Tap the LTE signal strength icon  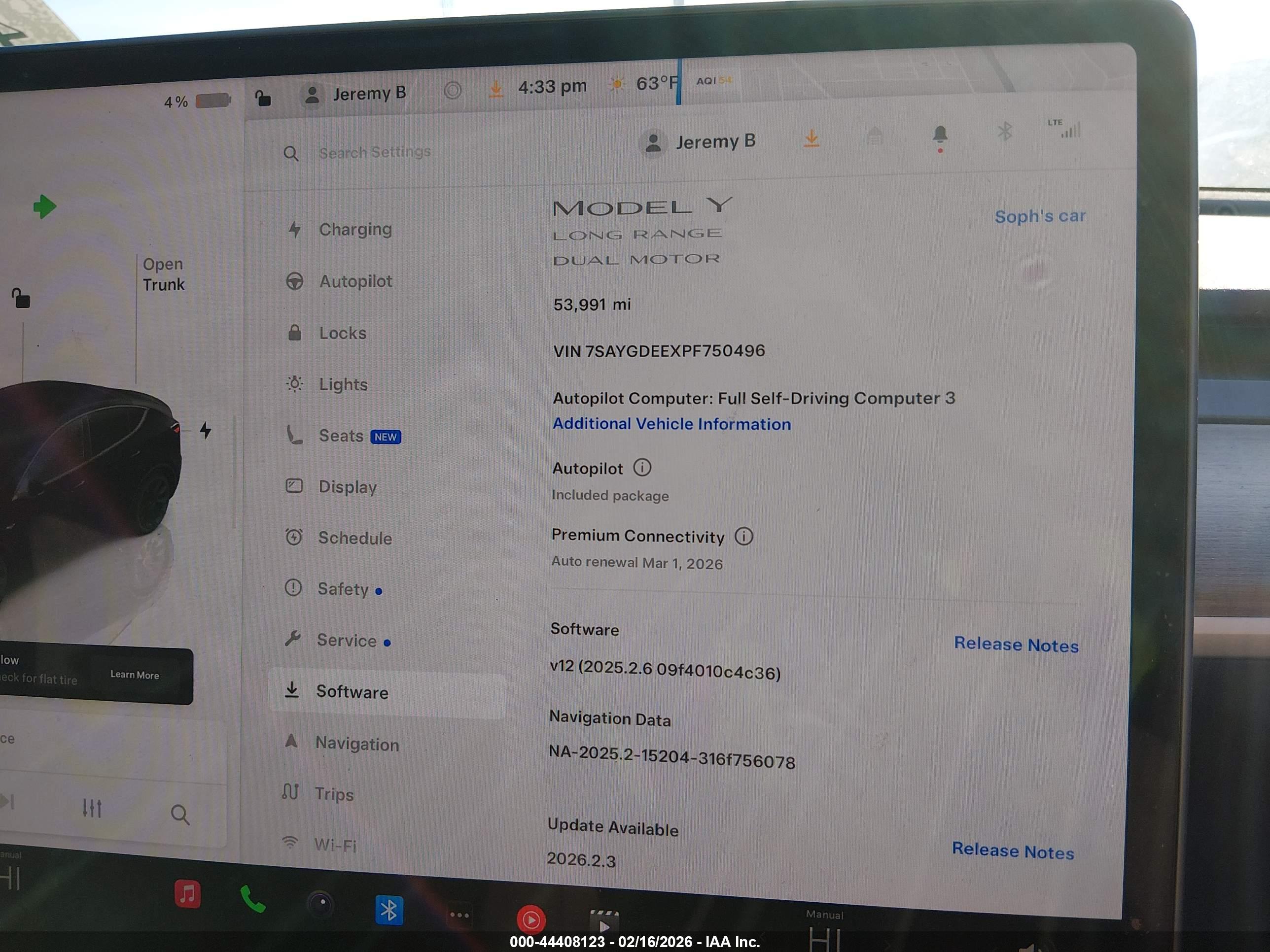point(1065,129)
